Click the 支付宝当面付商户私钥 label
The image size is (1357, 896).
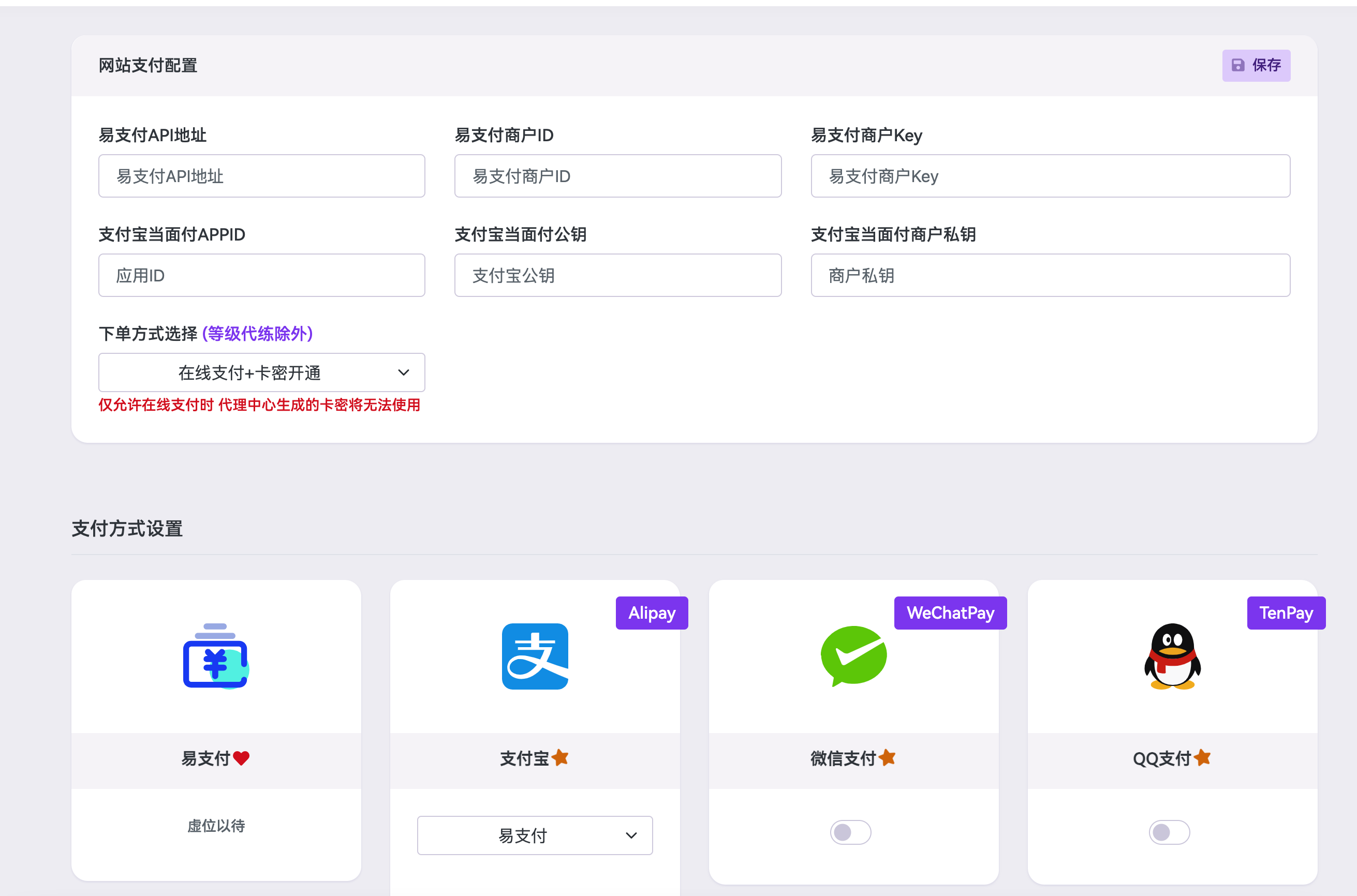coord(893,234)
